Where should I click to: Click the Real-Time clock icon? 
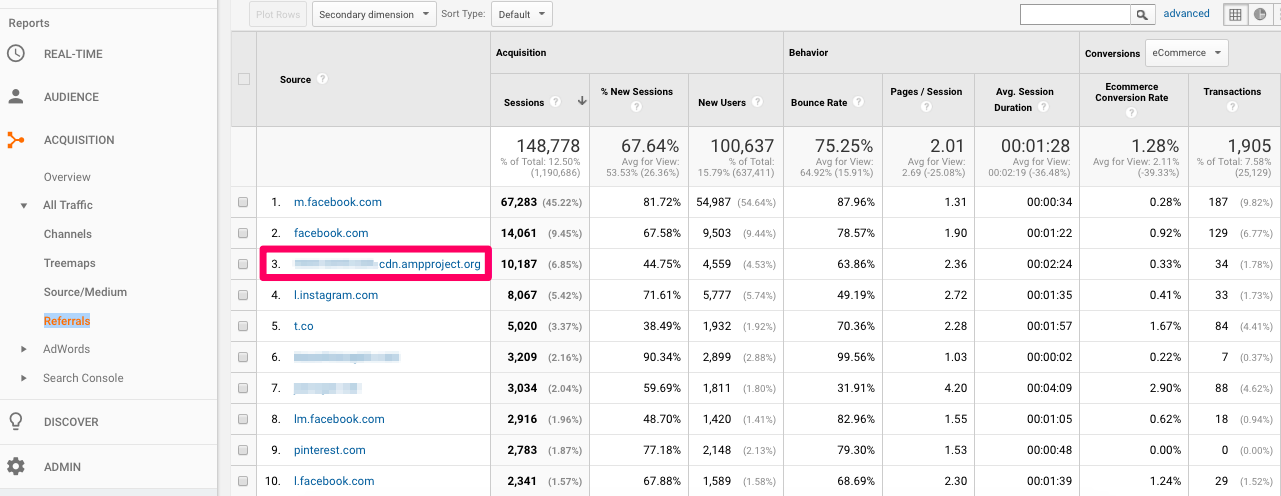coord(16,54)
